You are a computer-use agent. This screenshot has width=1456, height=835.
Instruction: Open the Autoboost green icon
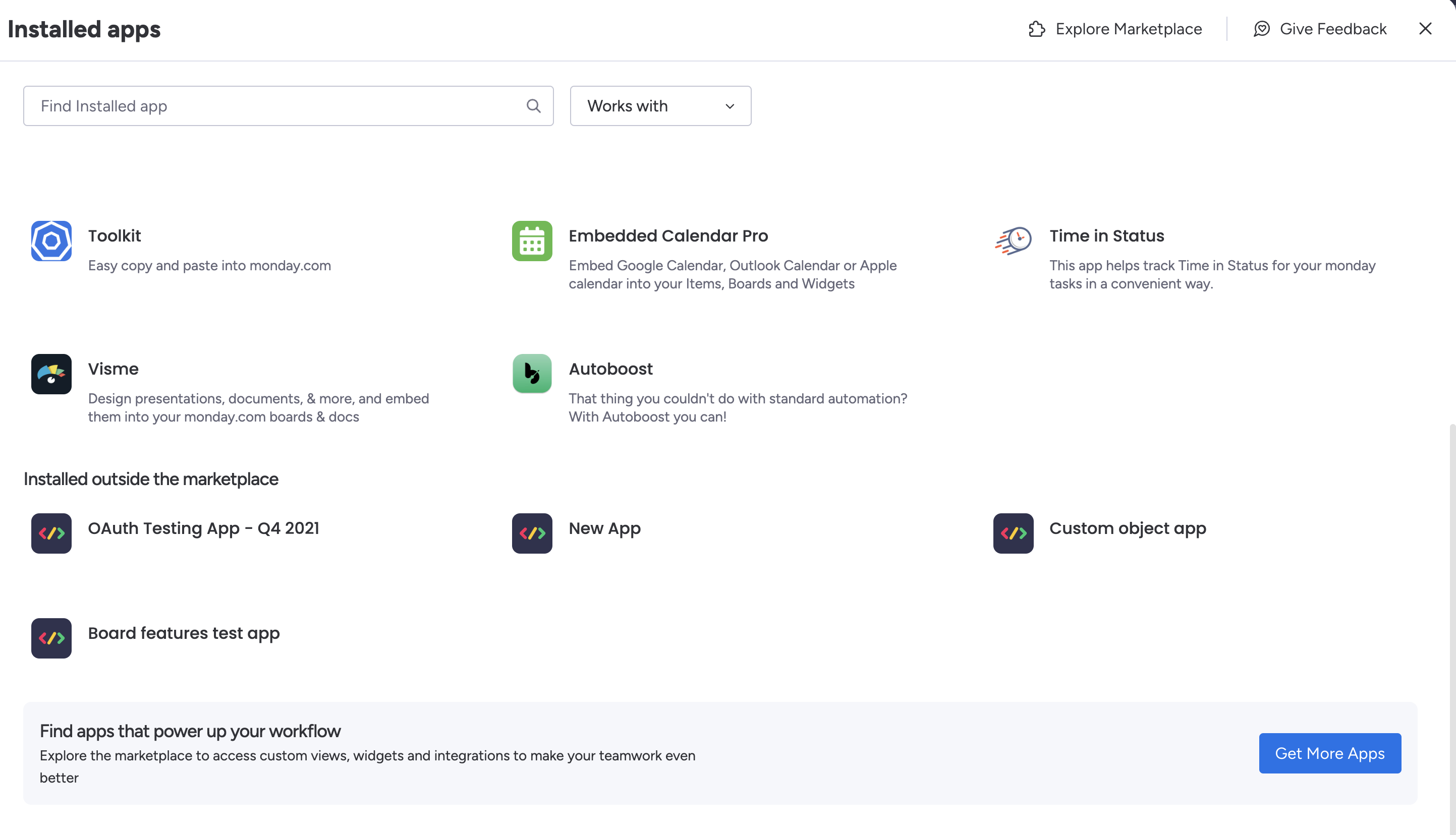[x=532, y=374]
